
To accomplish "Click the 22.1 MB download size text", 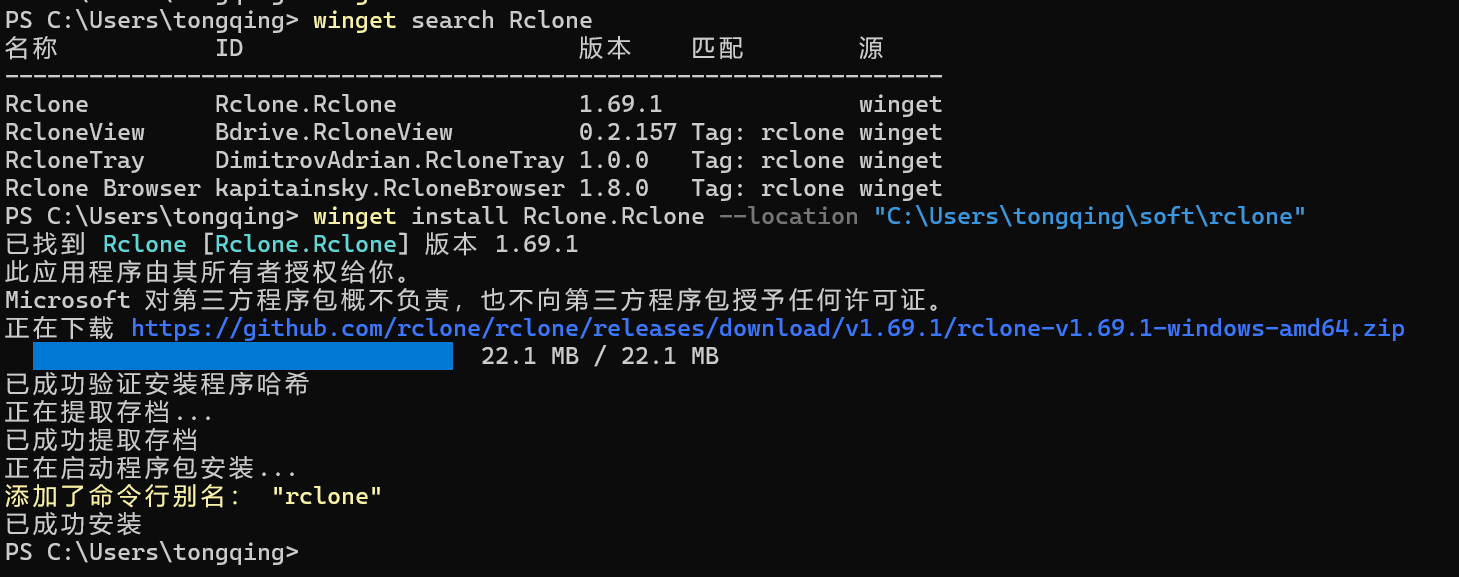I will [600, 356].
